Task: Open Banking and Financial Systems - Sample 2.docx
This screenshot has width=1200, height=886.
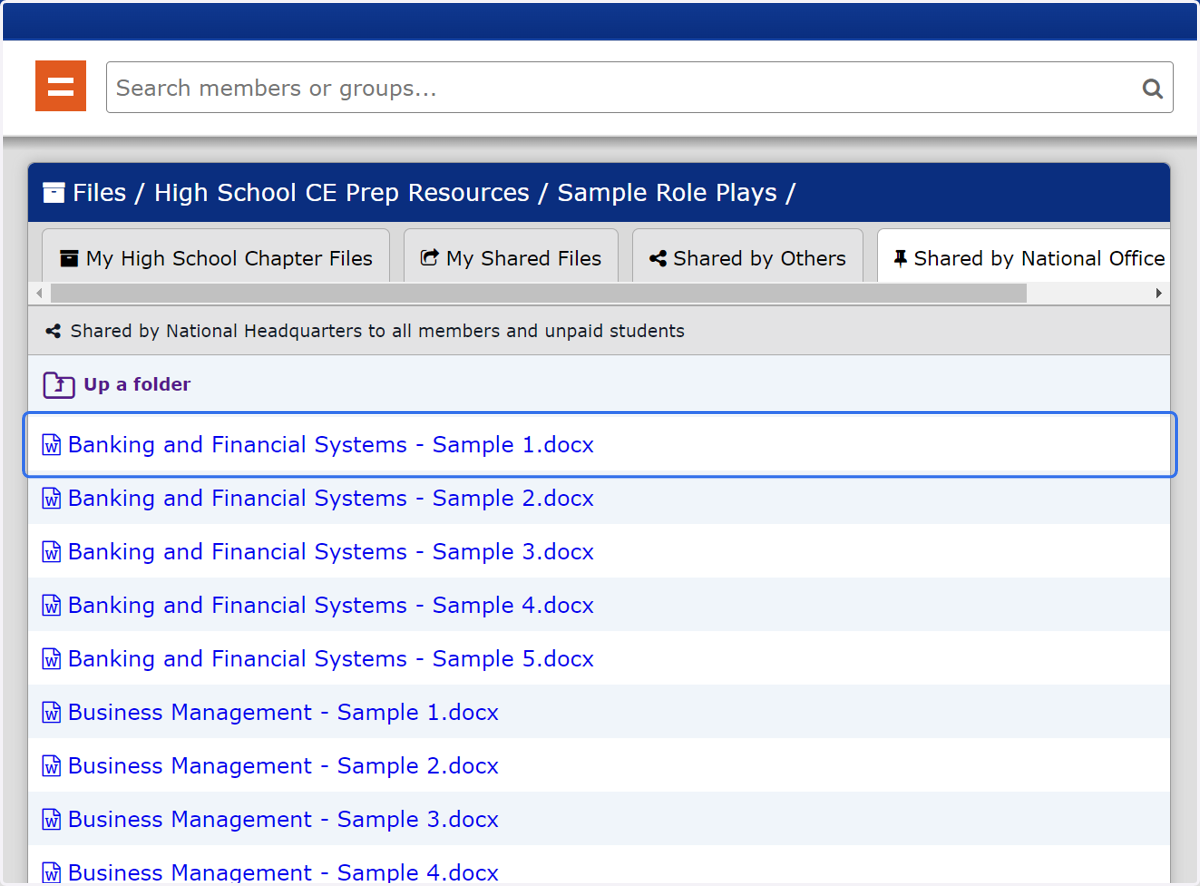Action: click(331, 498)
